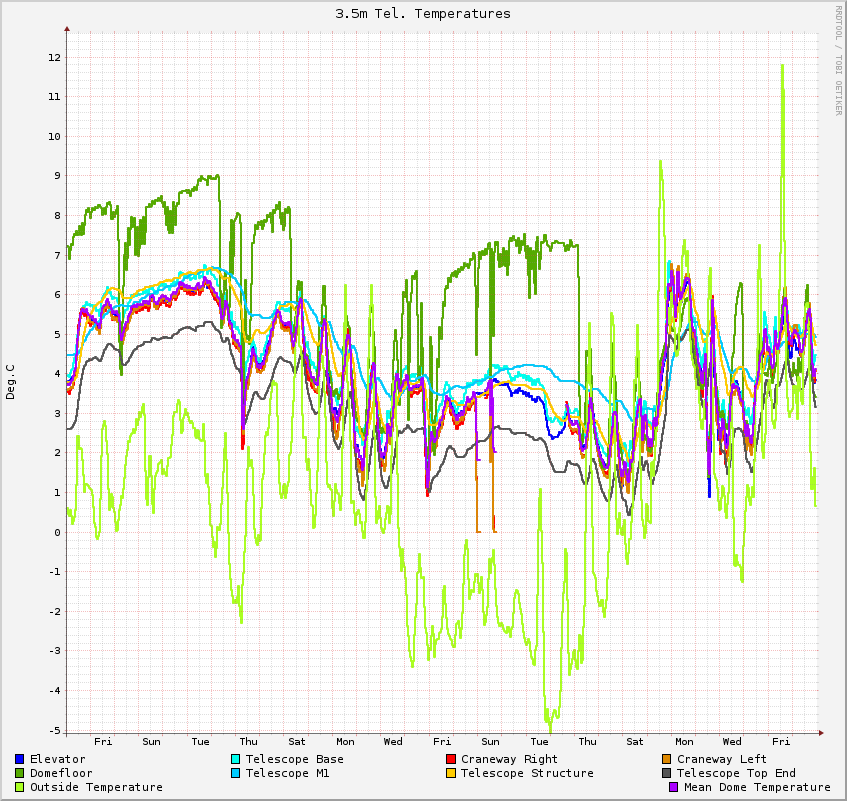
Task: Click the -5 value on y-axis
Action: tap(54, 730)
